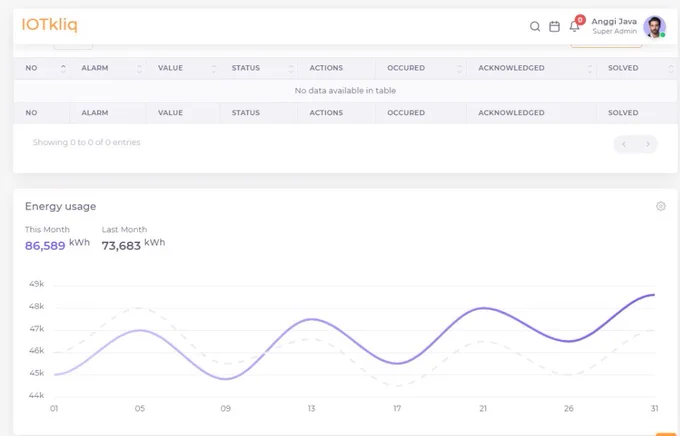Click Last Month label
Screen dimensions: 680x436
click(124, 229)
